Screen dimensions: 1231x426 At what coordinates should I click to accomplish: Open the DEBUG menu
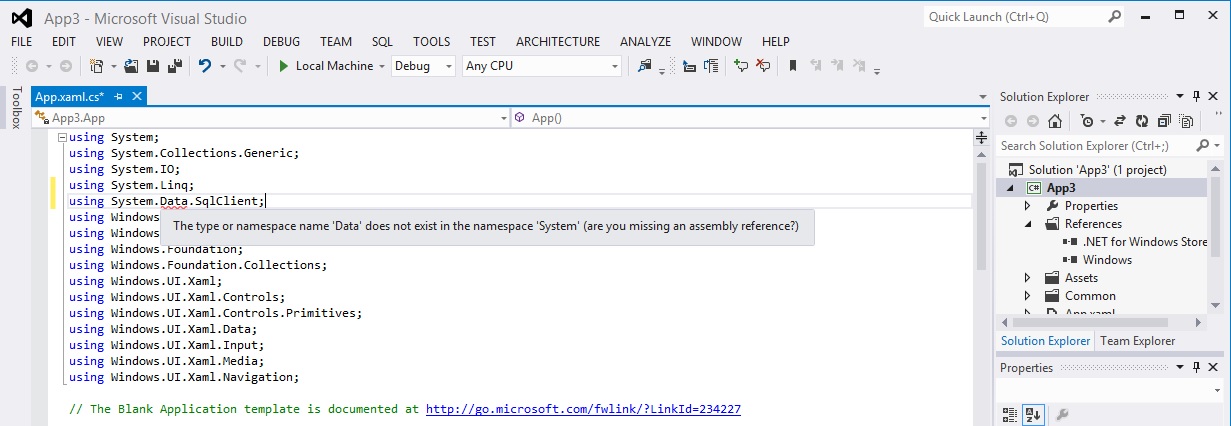tap(282, 42)
